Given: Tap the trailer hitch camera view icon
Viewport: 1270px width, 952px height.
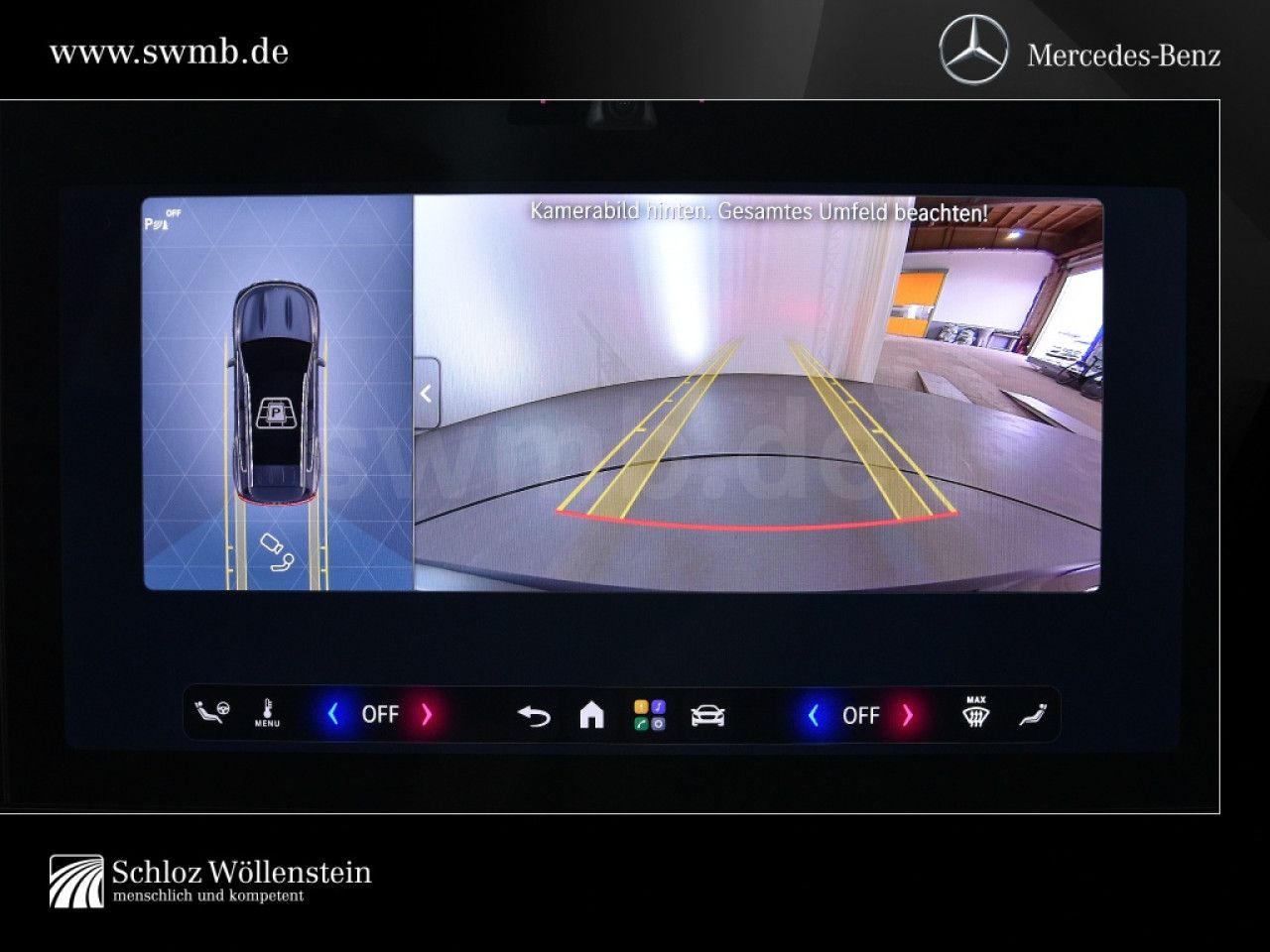Looking at the screenshot, I should [277, 552].
